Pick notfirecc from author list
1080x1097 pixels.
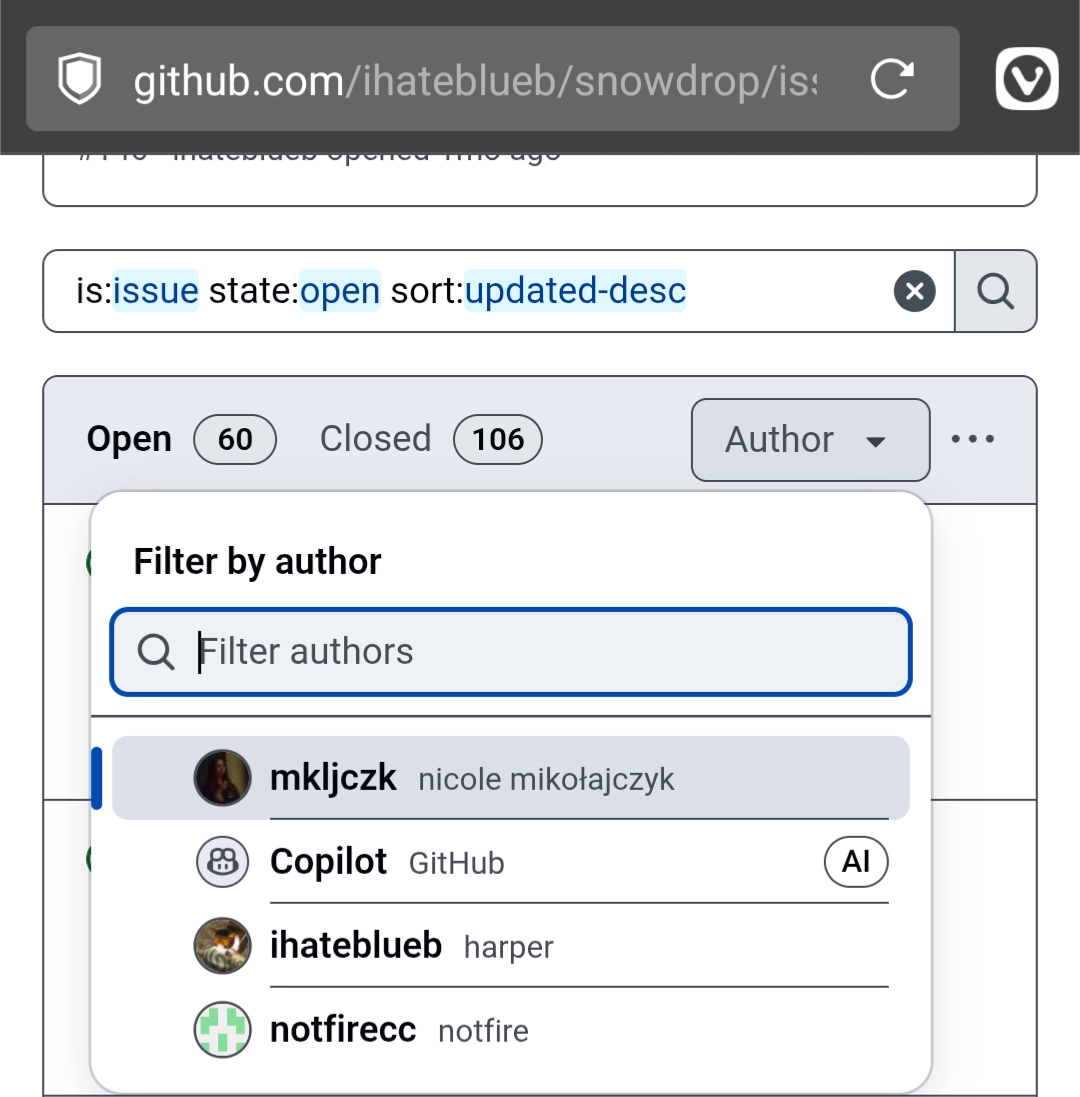[x=511, y=1030]
